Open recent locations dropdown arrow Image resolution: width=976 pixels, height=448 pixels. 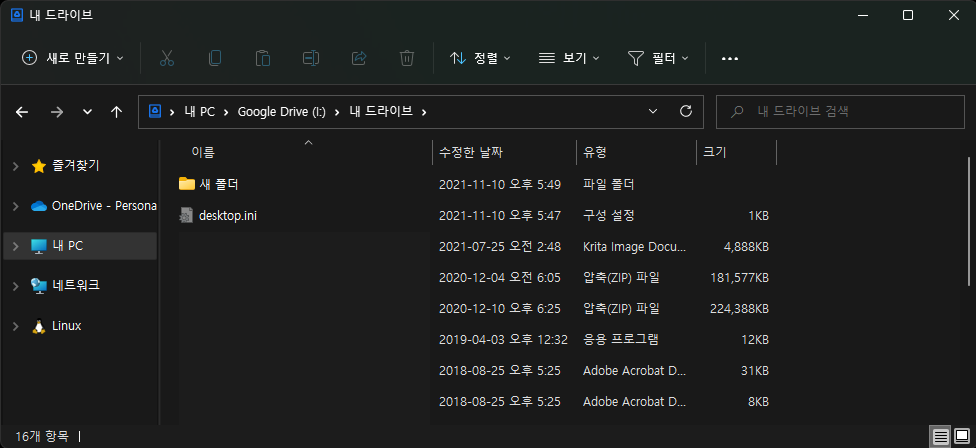87,112
